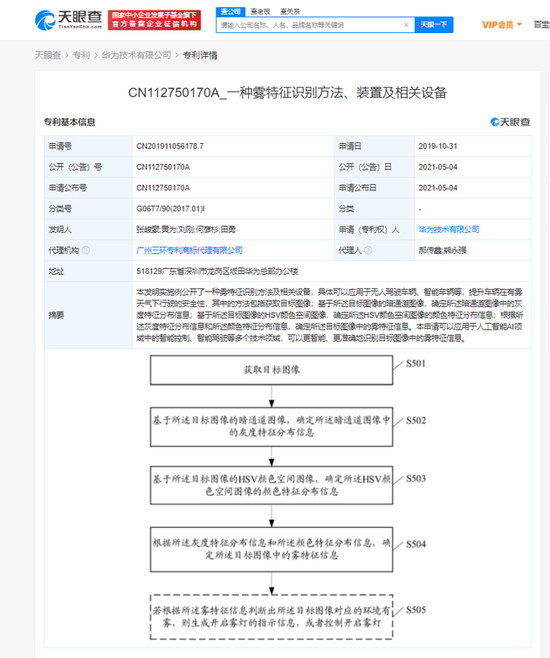The image size is (550, 658).
Task: Click flowchart step S501 box 获取目标图像
Action: click(271, 370)
